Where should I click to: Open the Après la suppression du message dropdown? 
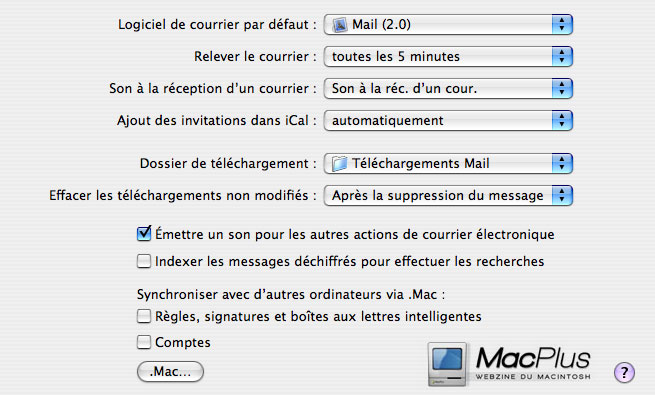tap(448, 195)
